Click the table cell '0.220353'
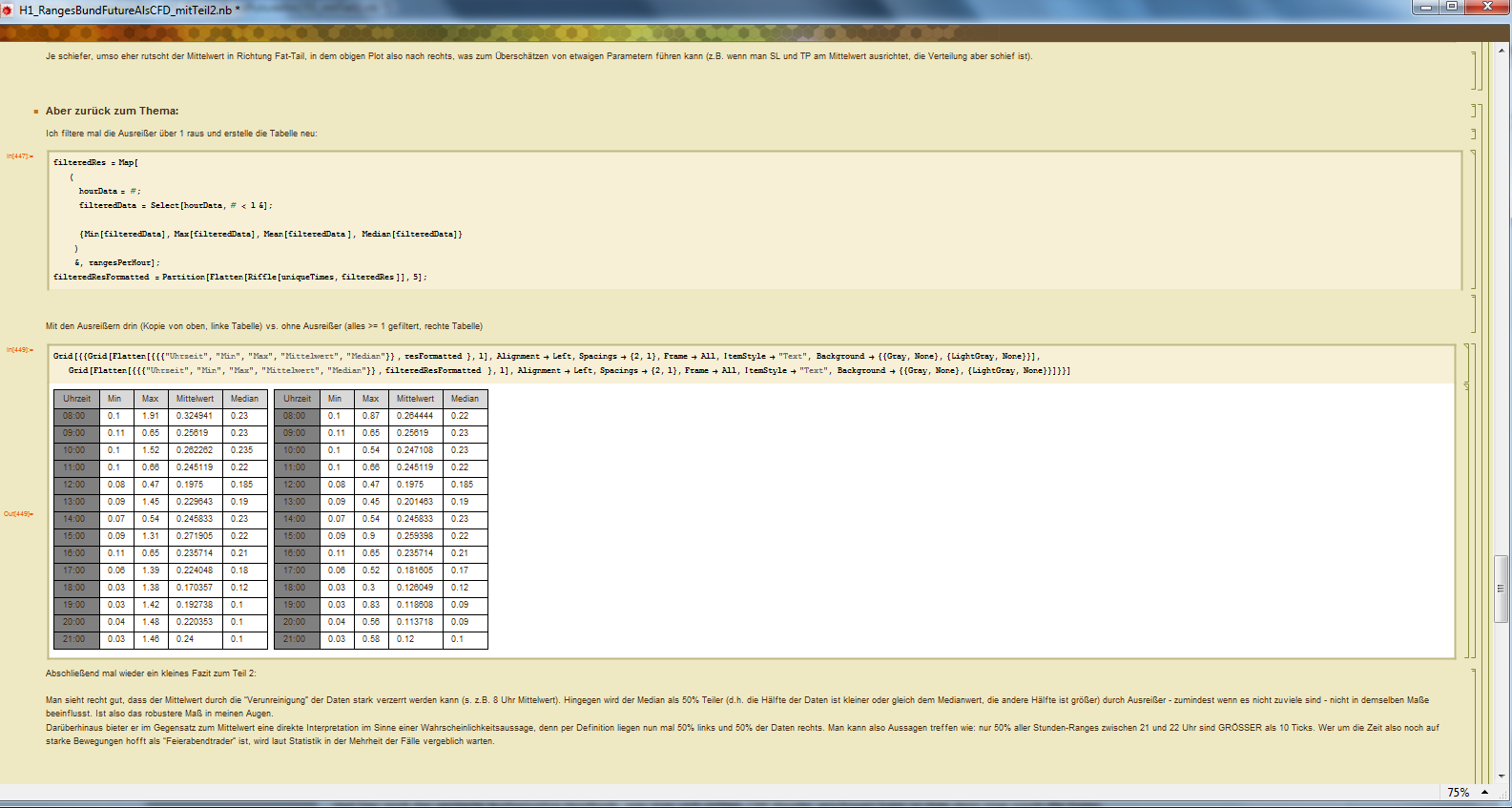 pyautogui.click(x=196, y=622)
